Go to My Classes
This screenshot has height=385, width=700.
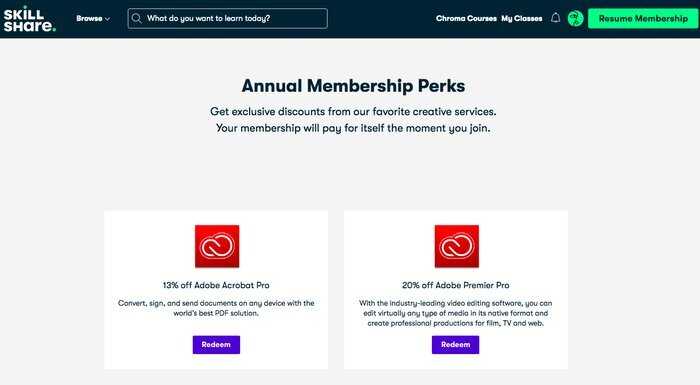(521, 18)
